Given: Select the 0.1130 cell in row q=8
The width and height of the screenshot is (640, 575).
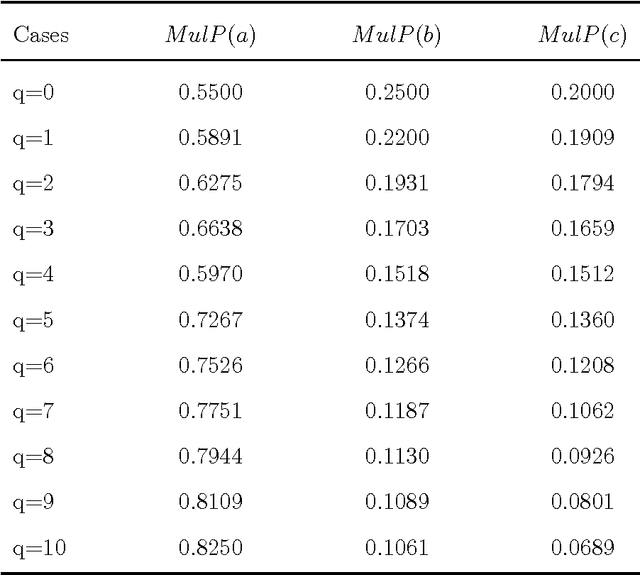Looking at the screenshot, I should 396,456.
